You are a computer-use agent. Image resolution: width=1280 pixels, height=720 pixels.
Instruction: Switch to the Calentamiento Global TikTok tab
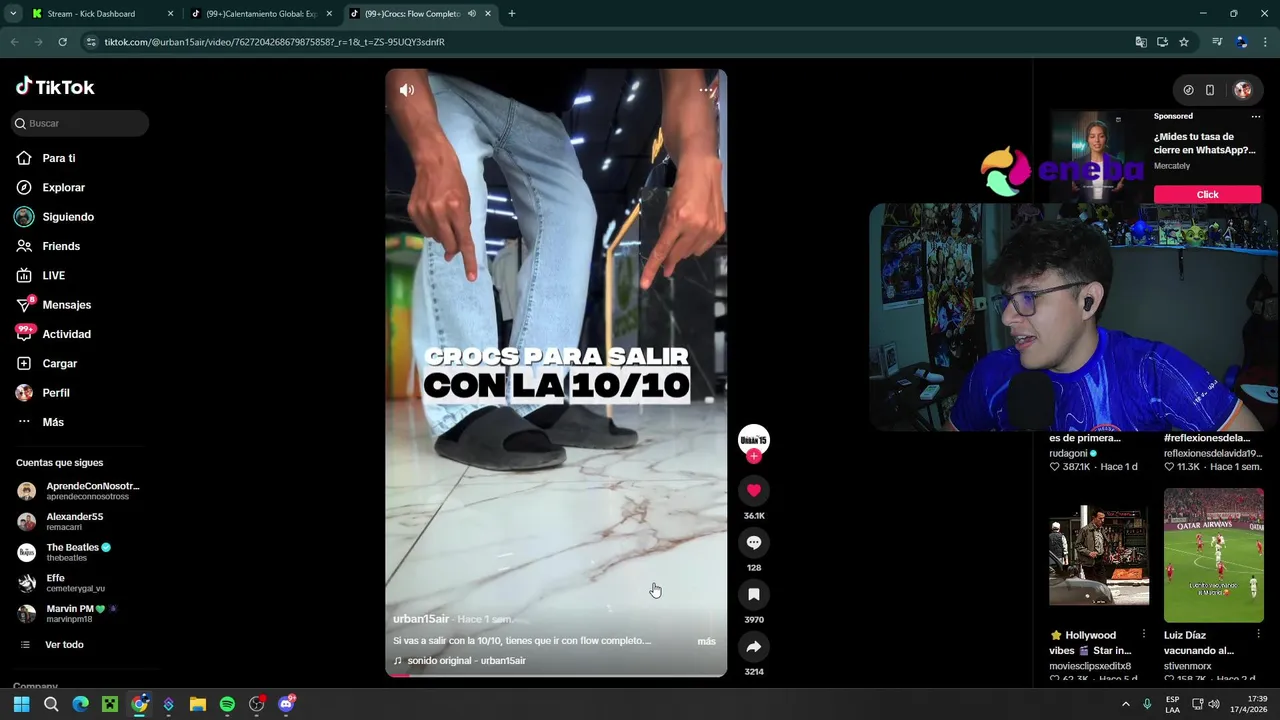coord(262,14)
